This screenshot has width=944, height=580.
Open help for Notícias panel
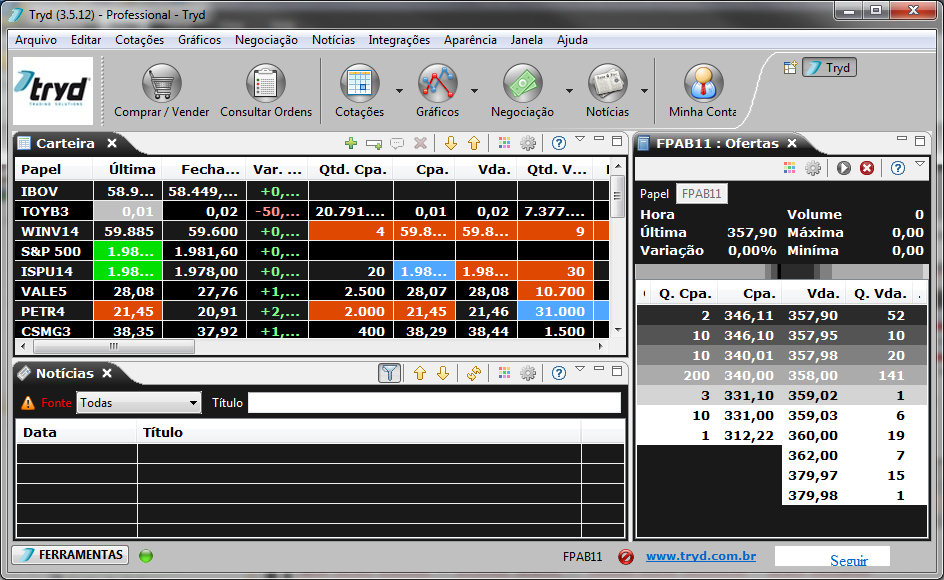coord(559,373)
